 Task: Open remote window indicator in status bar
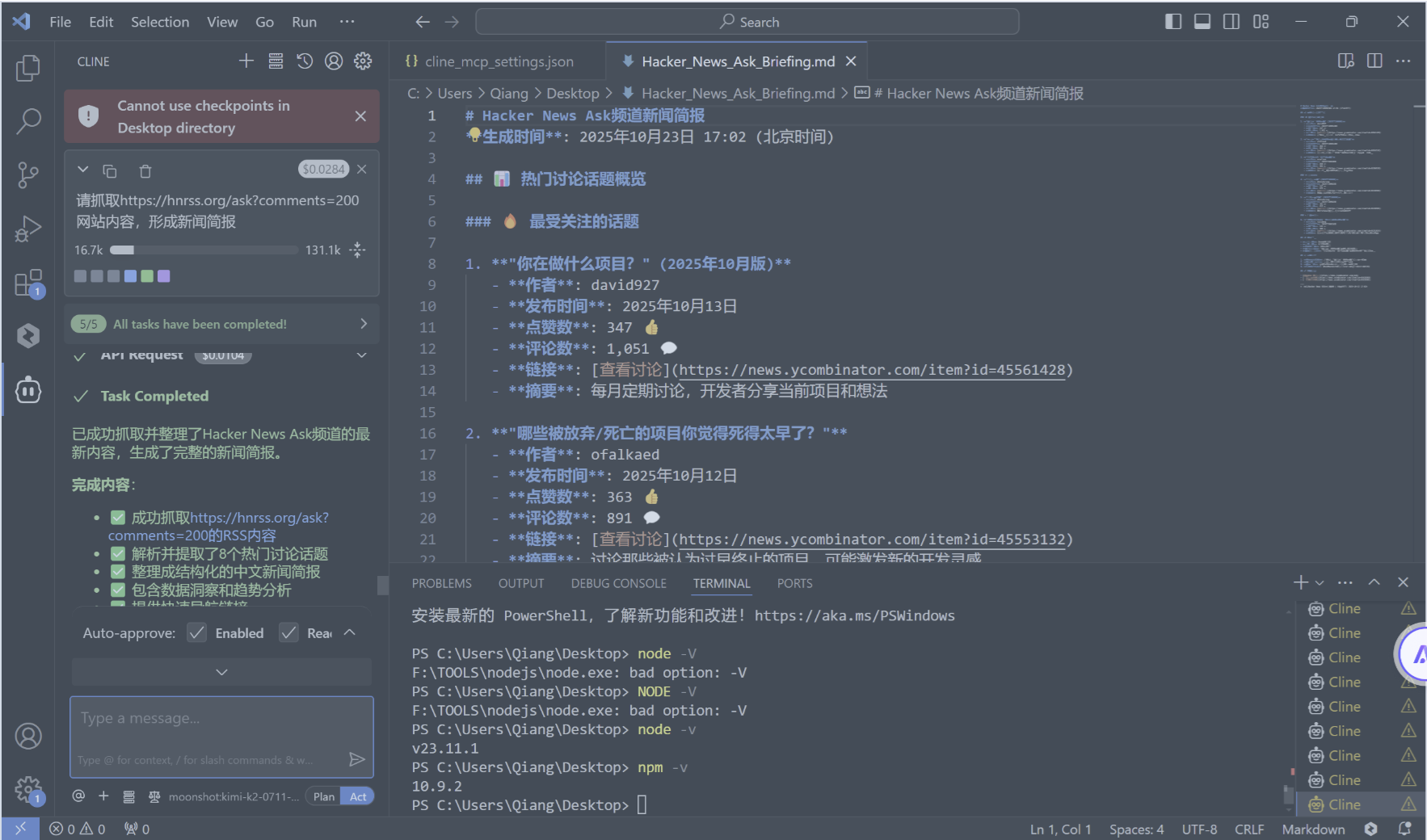[20, 829]
